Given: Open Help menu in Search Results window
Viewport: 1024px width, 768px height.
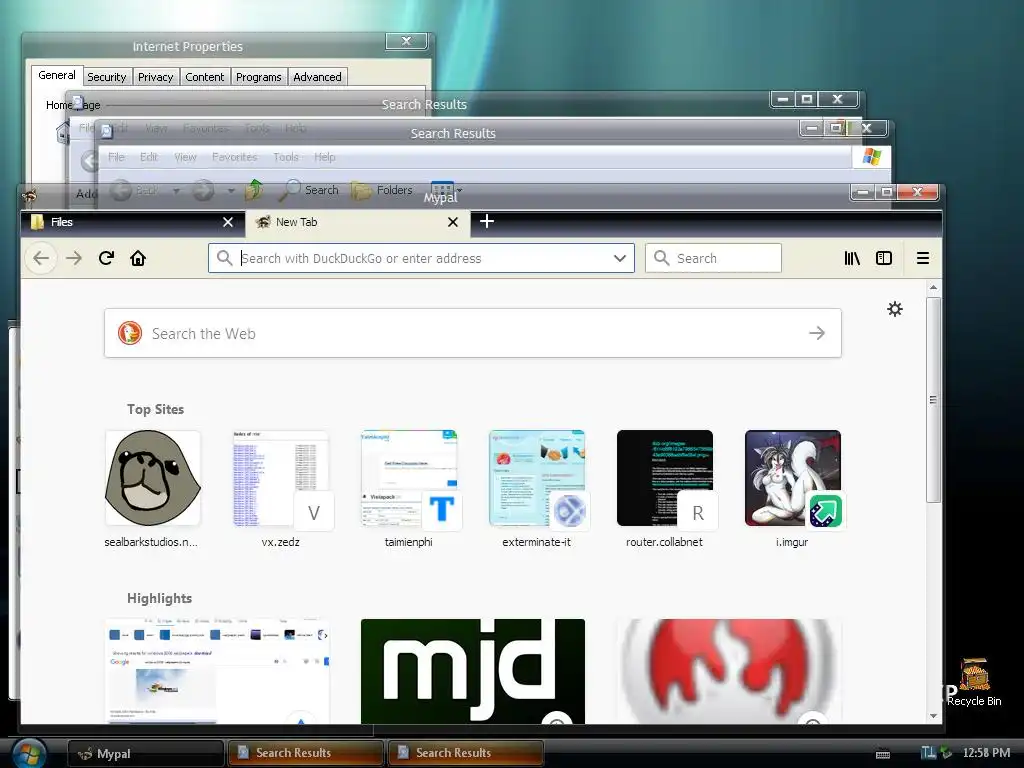Looking at the screenshot, I should pyautogui.click(x=325, y=157).
